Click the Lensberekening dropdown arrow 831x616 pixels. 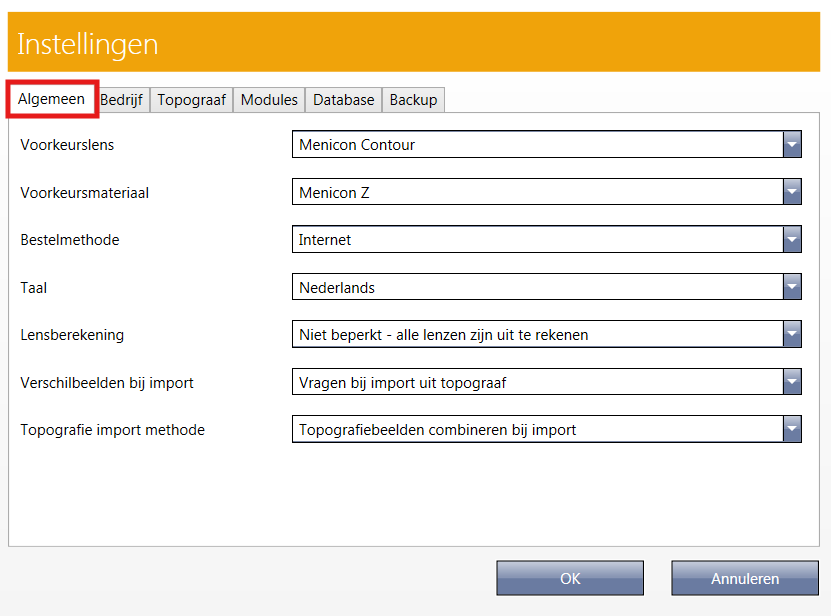[x=792, y=335]
